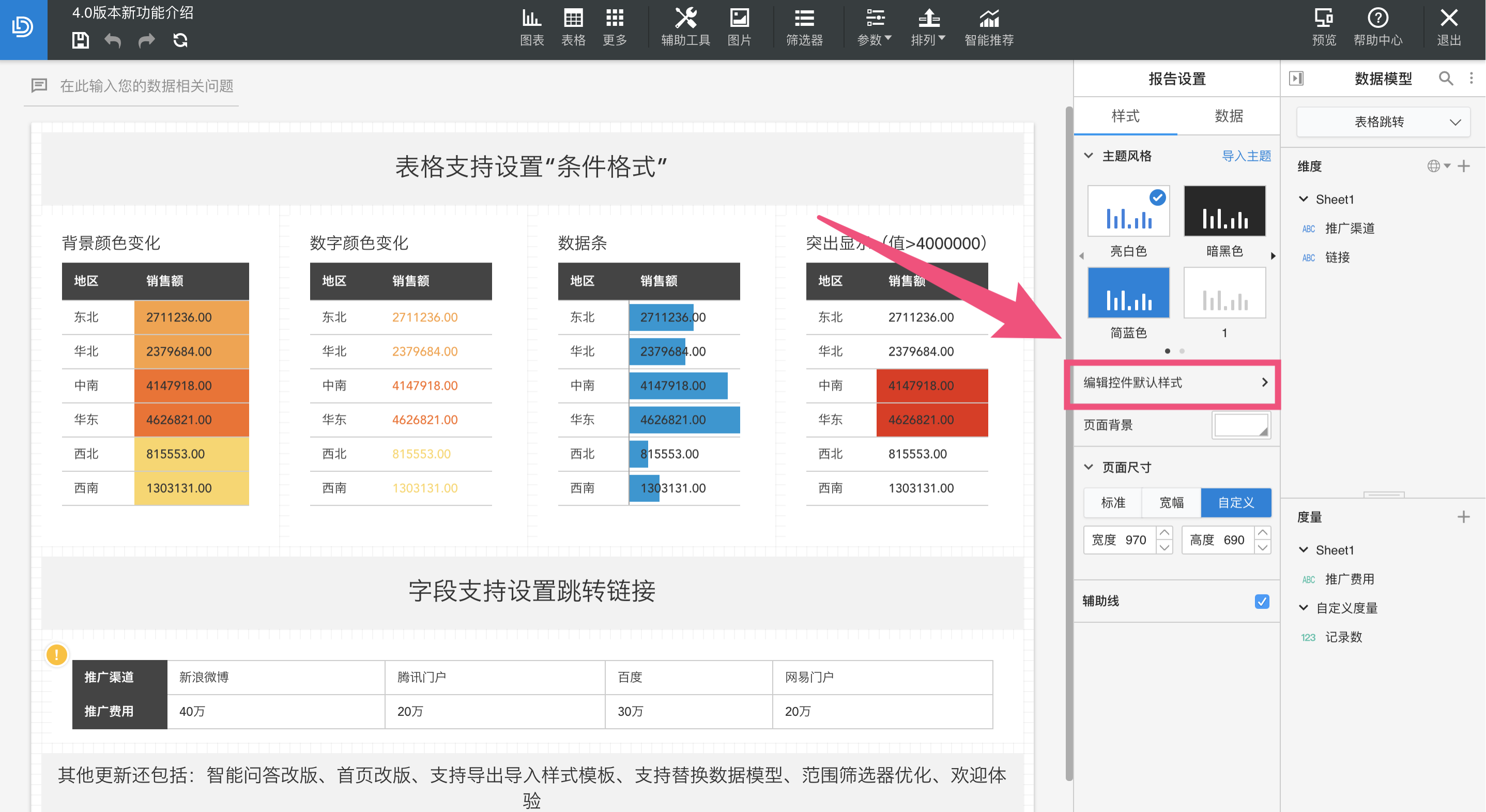The width and height of the screenshot is (1486, 812).
Task: Open 编辑控件默认样式 settings
Action: point(1174,382)
